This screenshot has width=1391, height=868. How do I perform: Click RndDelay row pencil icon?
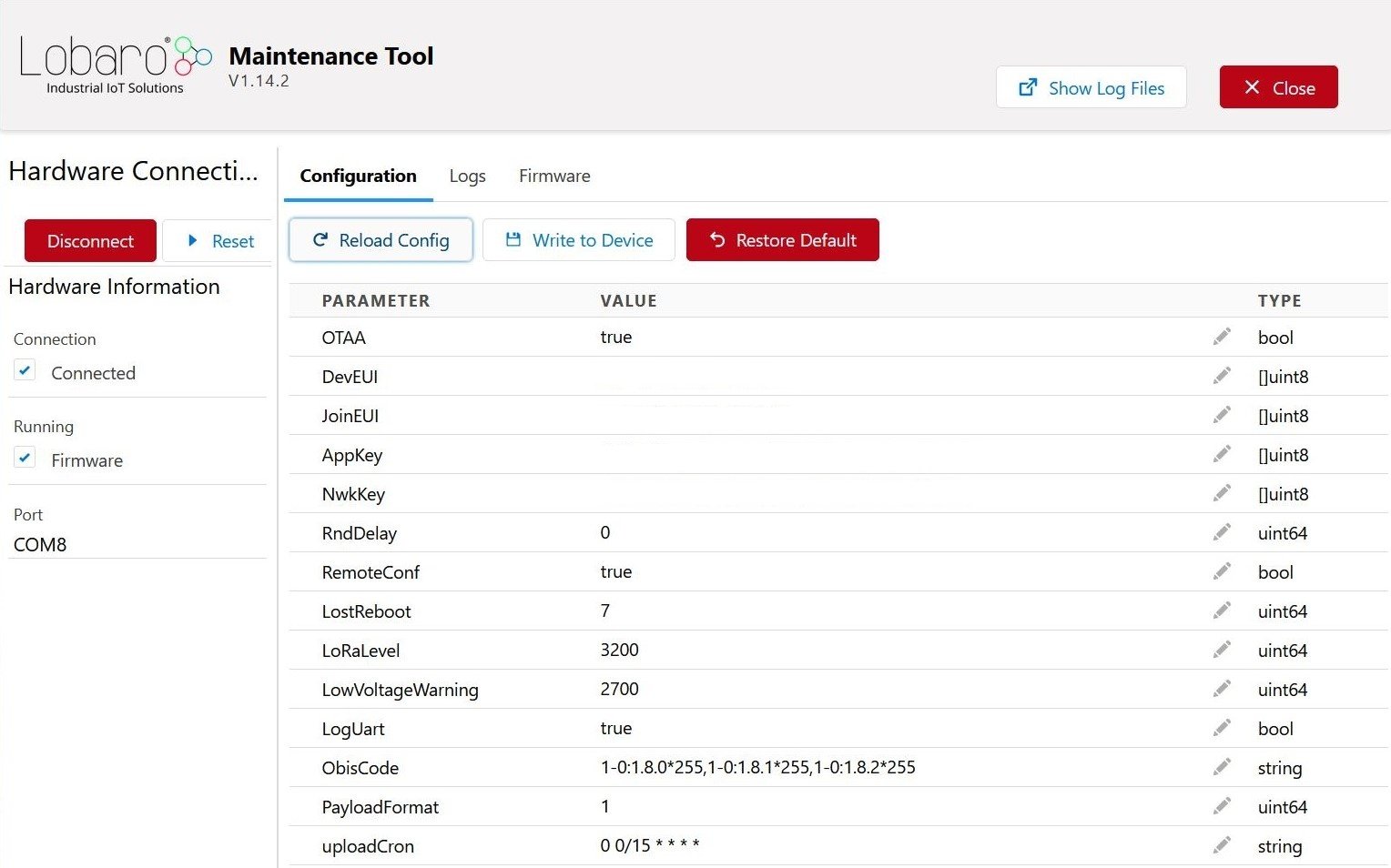click(x=1222, y=532)
